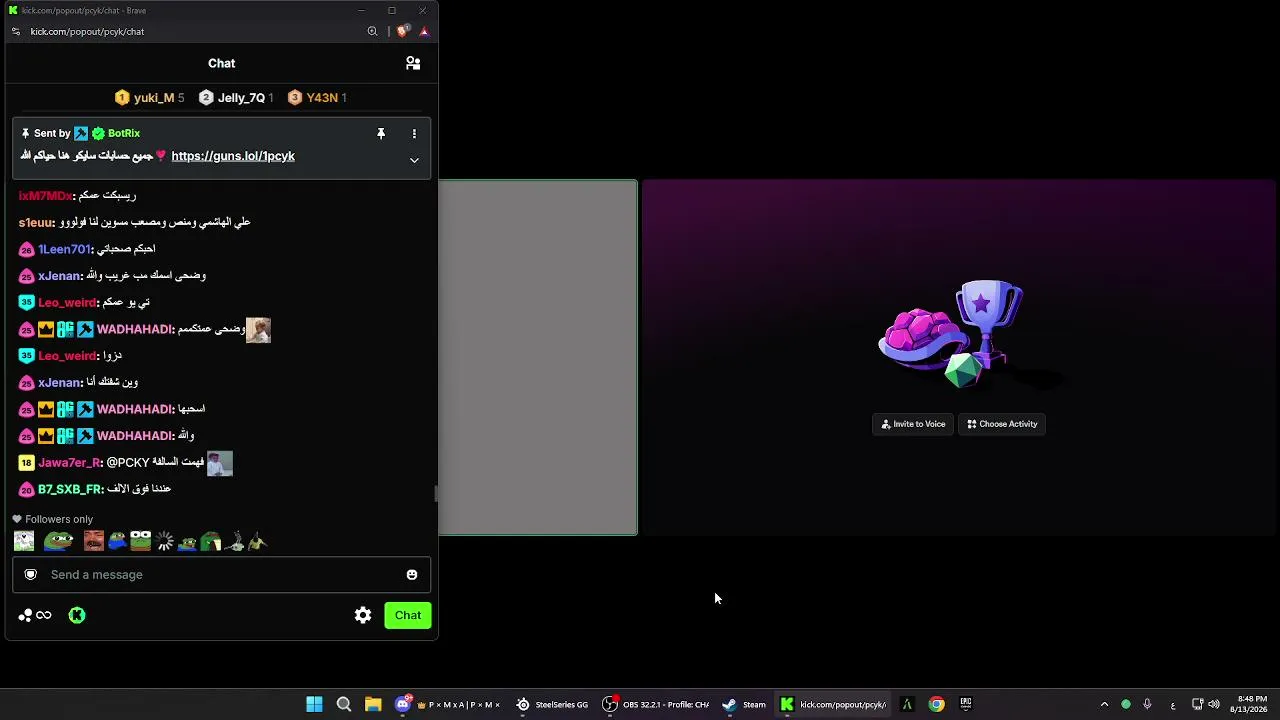Viewport: 1280px width, 720px height.
Task: Open chat settings gear
Action: click(363, 615)
